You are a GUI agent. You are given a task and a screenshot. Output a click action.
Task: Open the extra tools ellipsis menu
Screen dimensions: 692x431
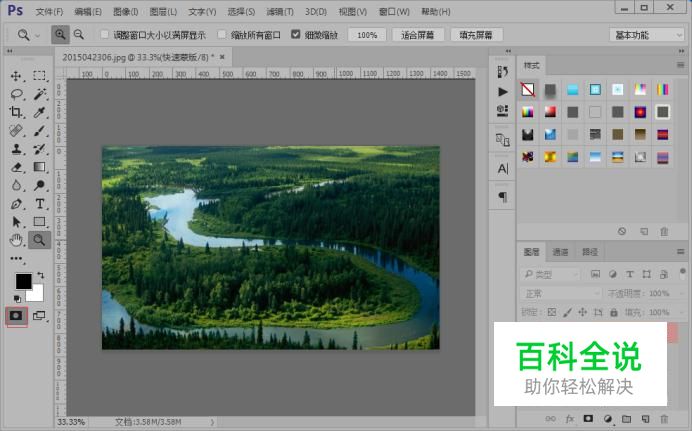16,259
